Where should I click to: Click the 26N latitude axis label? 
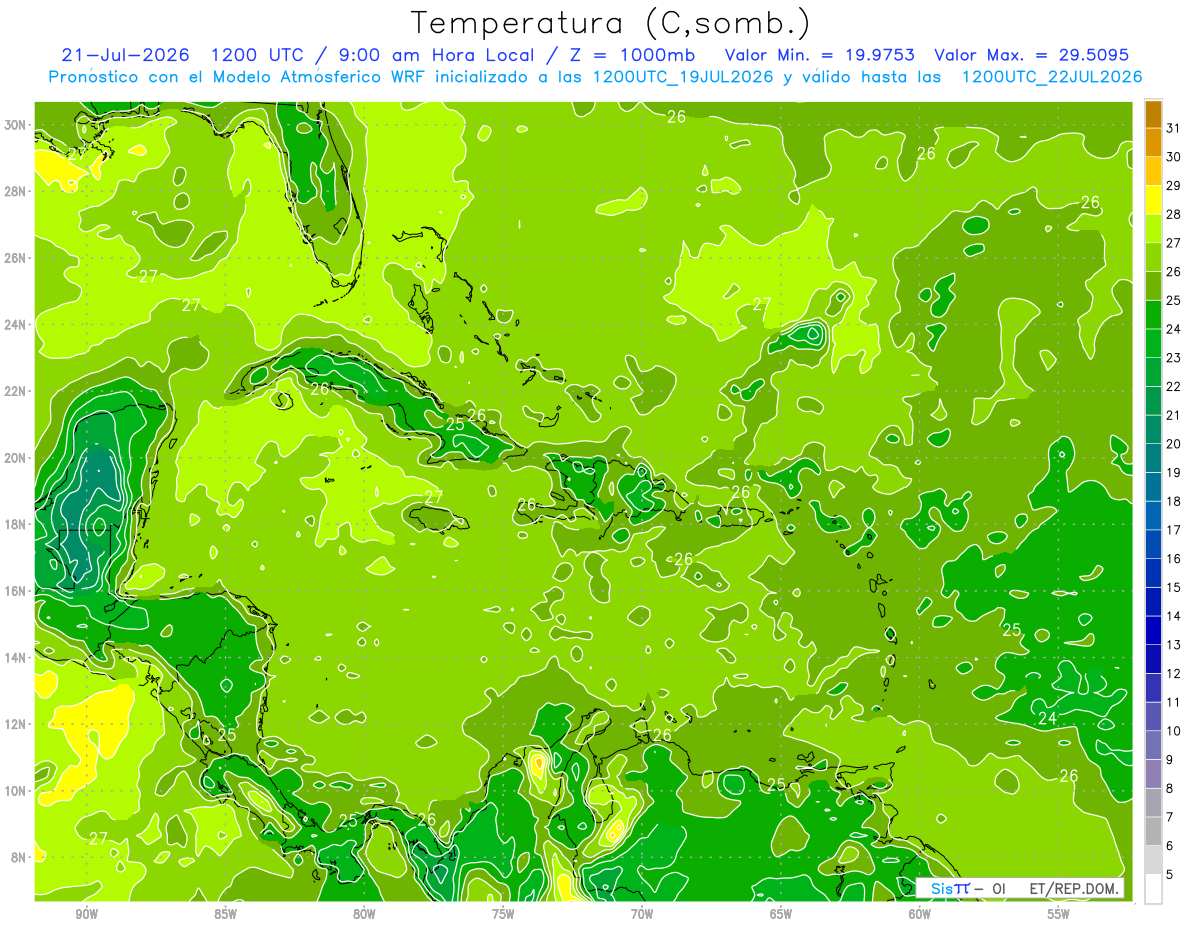(16, 258)
